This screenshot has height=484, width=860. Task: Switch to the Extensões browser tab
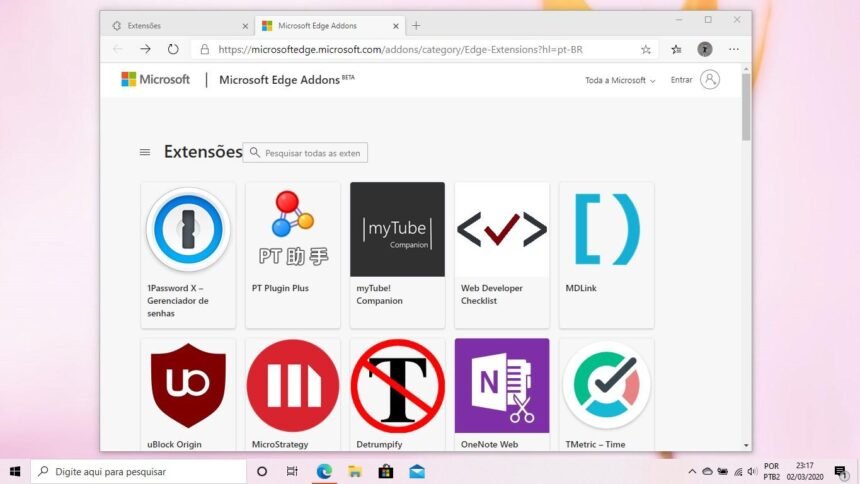click(x=177, y=26)
